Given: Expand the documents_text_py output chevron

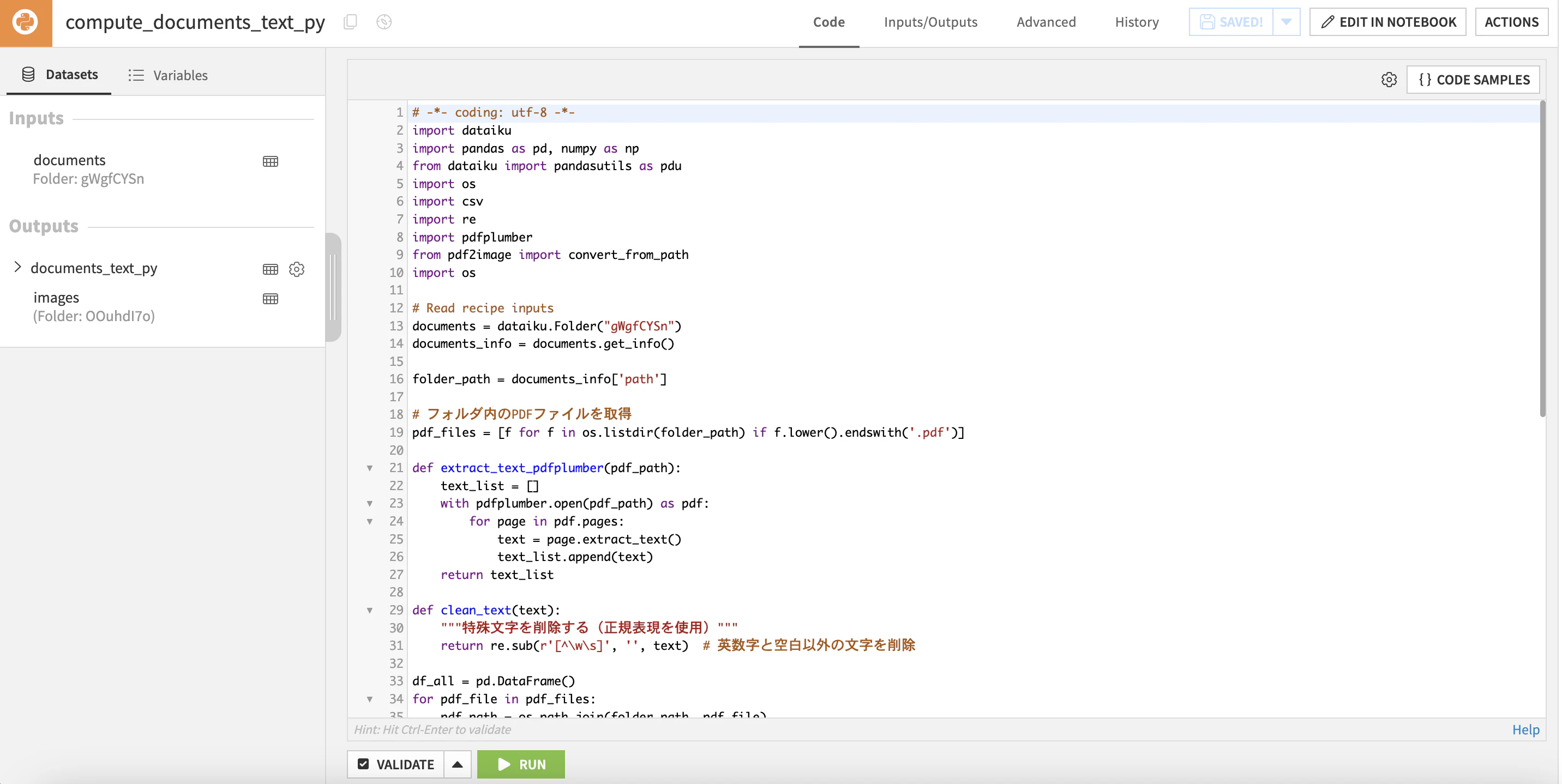Looking at the screenshot, I should pos(17,267).
